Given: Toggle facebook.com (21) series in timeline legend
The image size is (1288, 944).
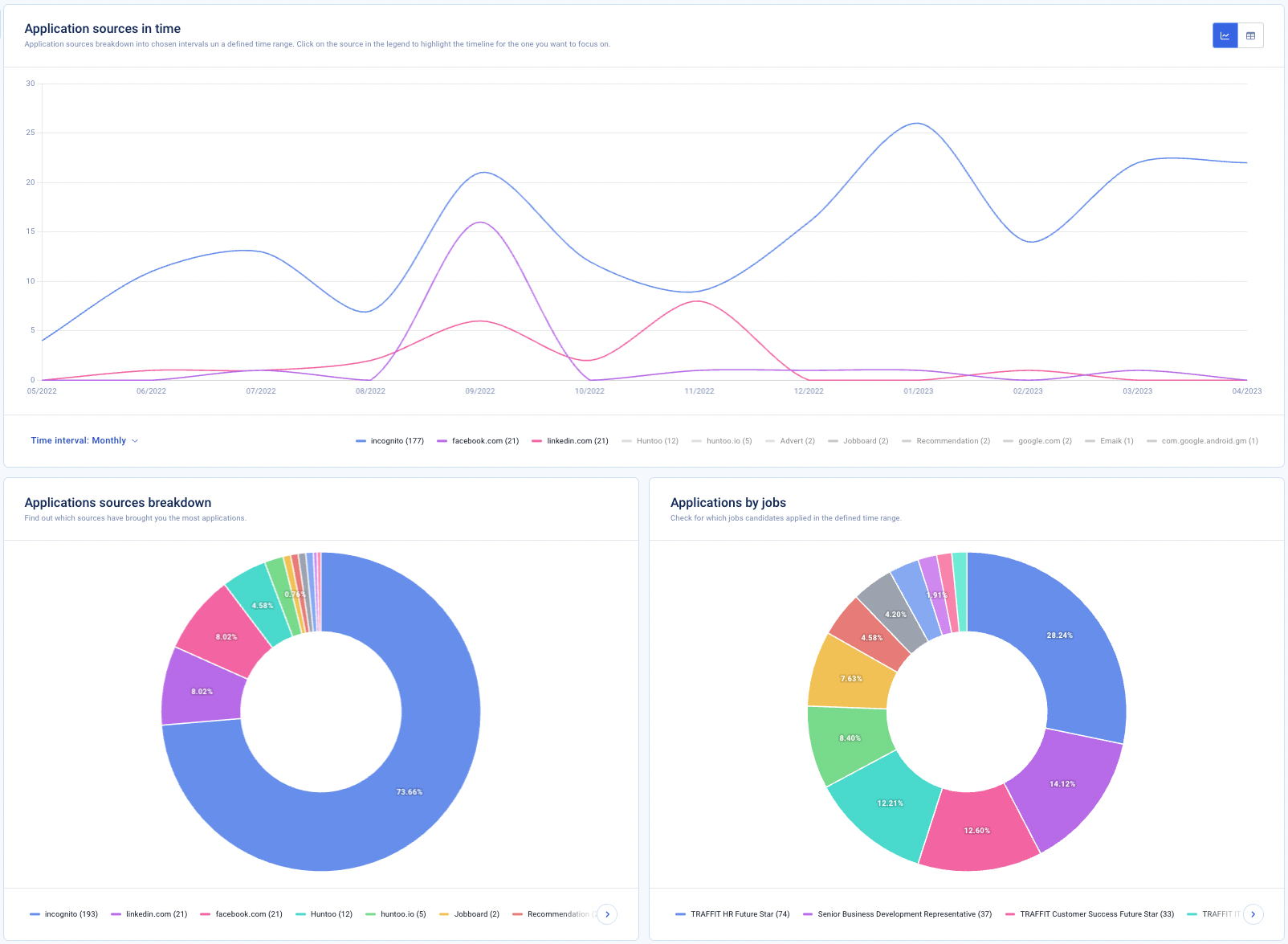Looking at the screenshot, I should pos(478,441).
